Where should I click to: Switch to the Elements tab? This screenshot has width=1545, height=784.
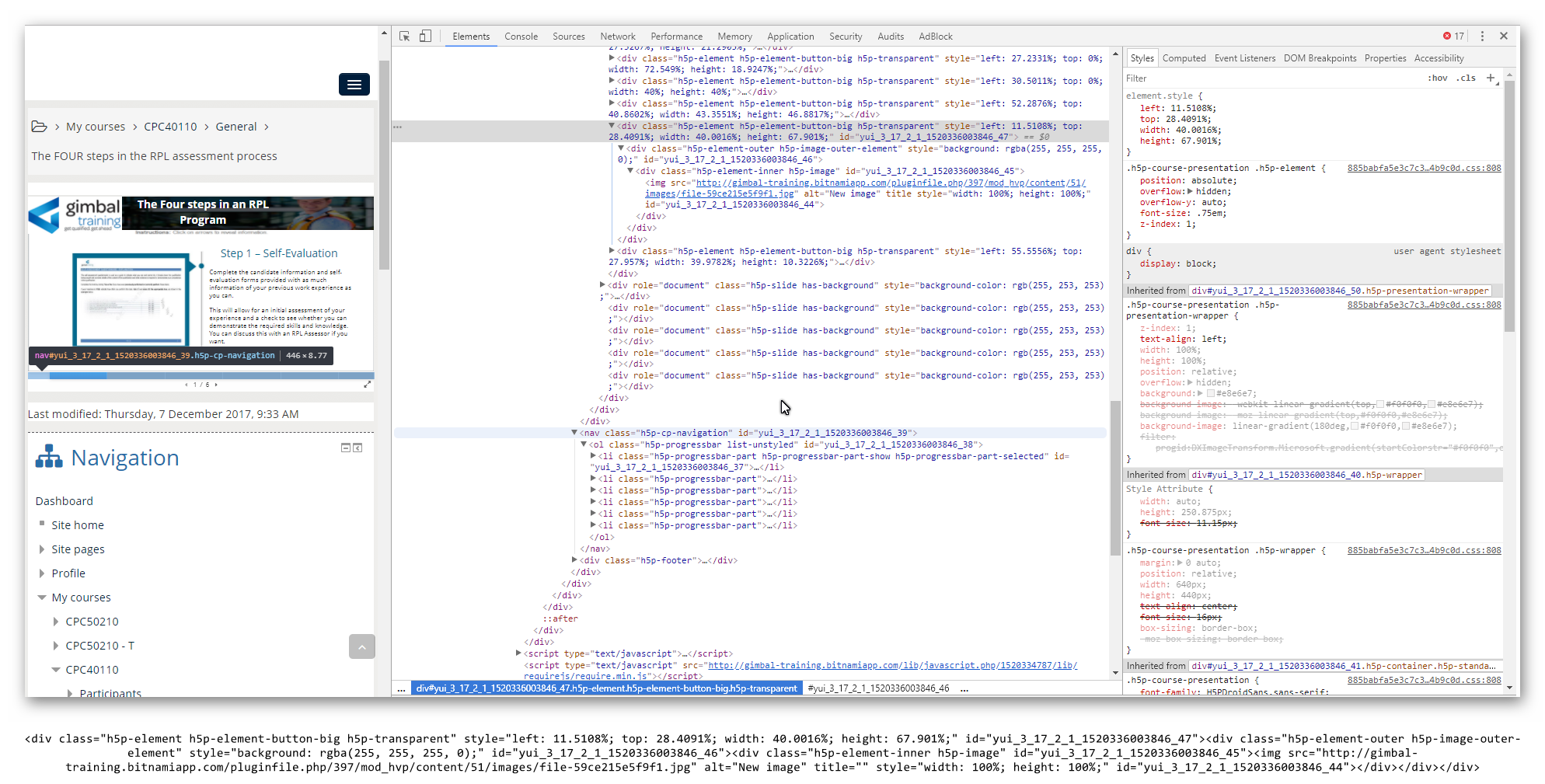(x=471, y=37)
